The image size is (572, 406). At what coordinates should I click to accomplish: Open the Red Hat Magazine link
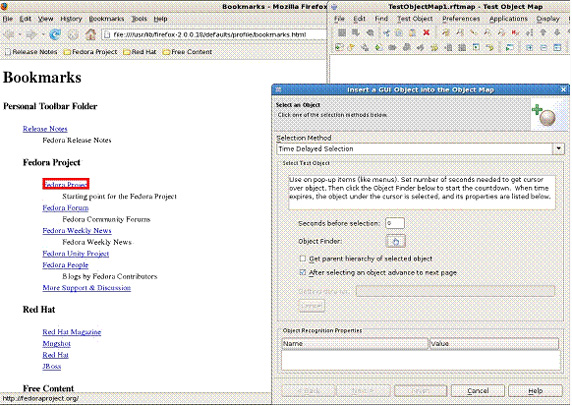tap(72, 332)
